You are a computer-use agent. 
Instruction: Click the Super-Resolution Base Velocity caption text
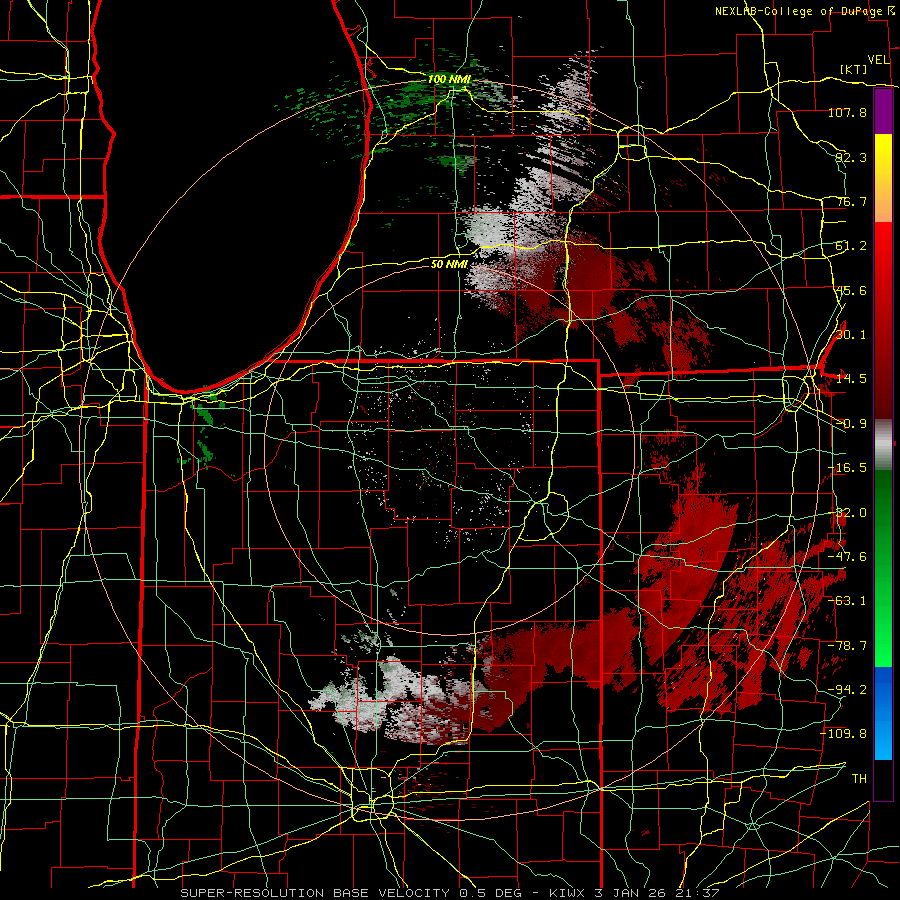point(450,893)
